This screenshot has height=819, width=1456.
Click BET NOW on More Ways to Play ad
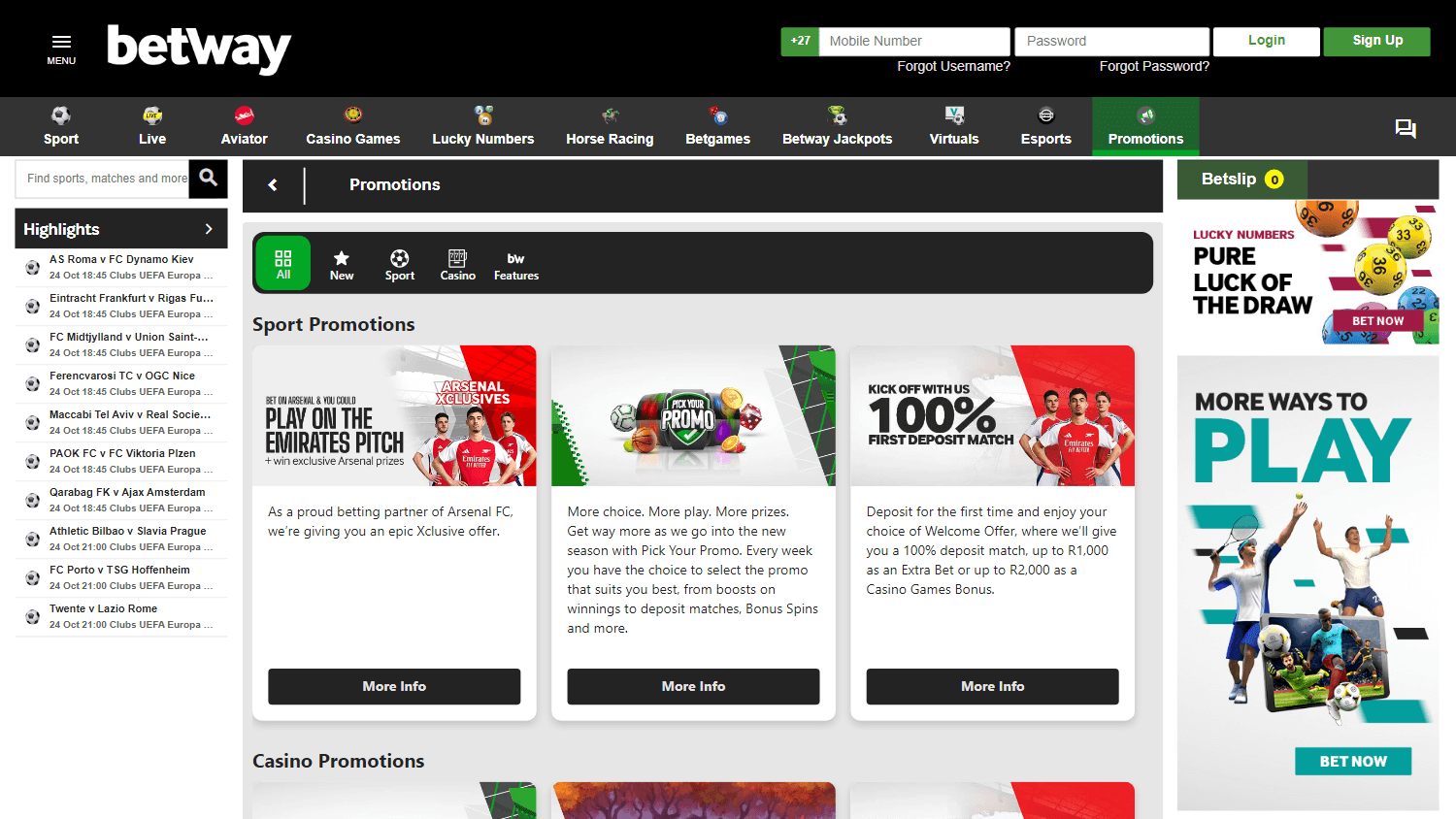pyautogui.click(x=1353, y=762)
